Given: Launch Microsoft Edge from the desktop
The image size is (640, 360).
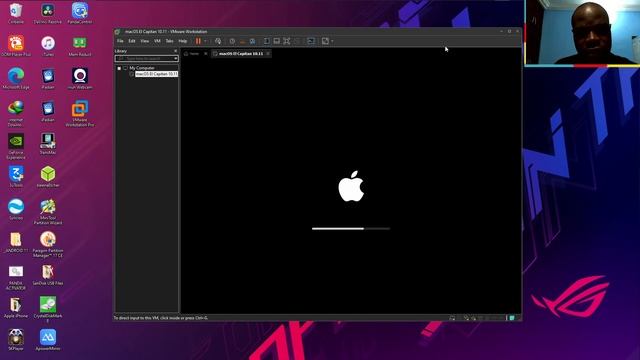Looking at the screenshot, I should [x=16, y=78].
